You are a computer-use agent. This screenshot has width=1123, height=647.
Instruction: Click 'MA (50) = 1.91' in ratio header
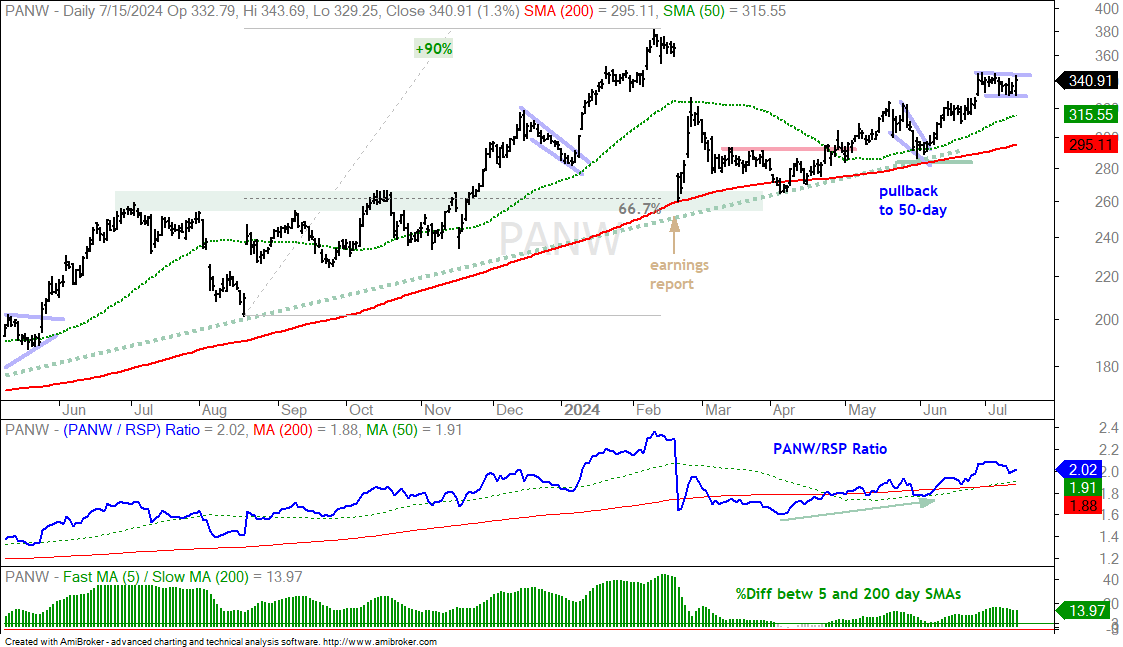414,430
